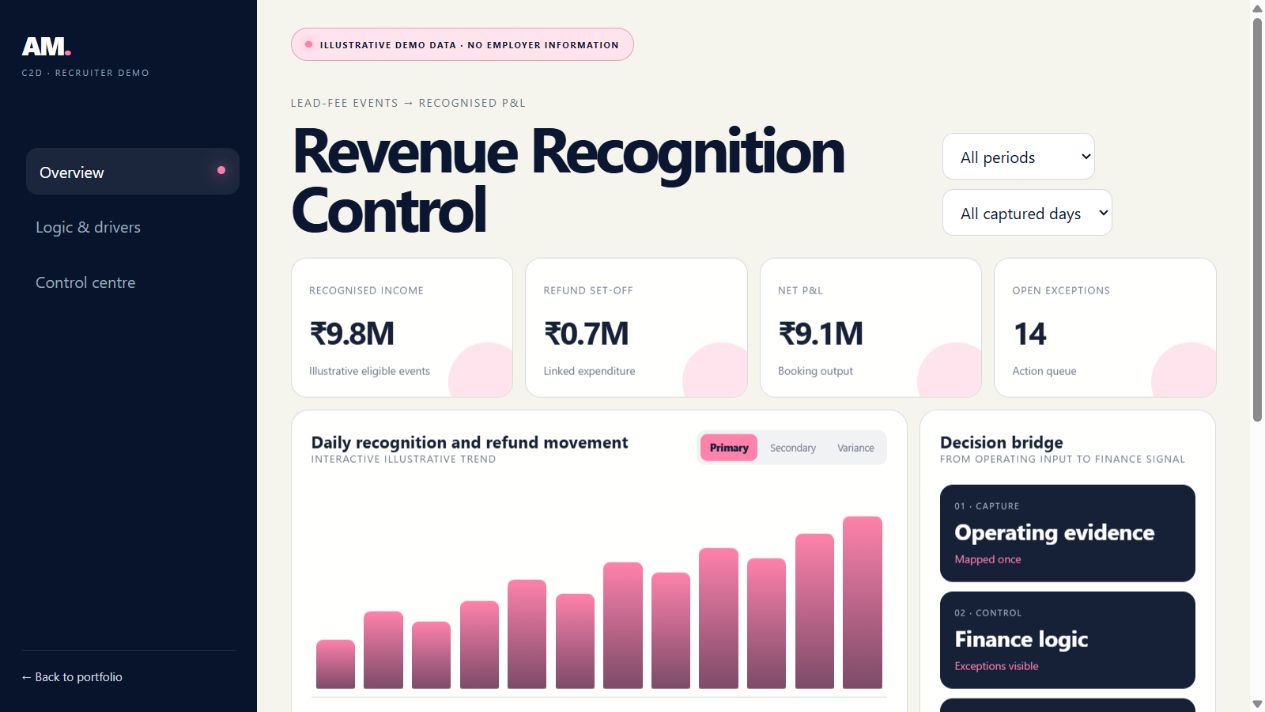Click the Decision bridge heading
The image size is (1265, 712).
(1001, 442)
